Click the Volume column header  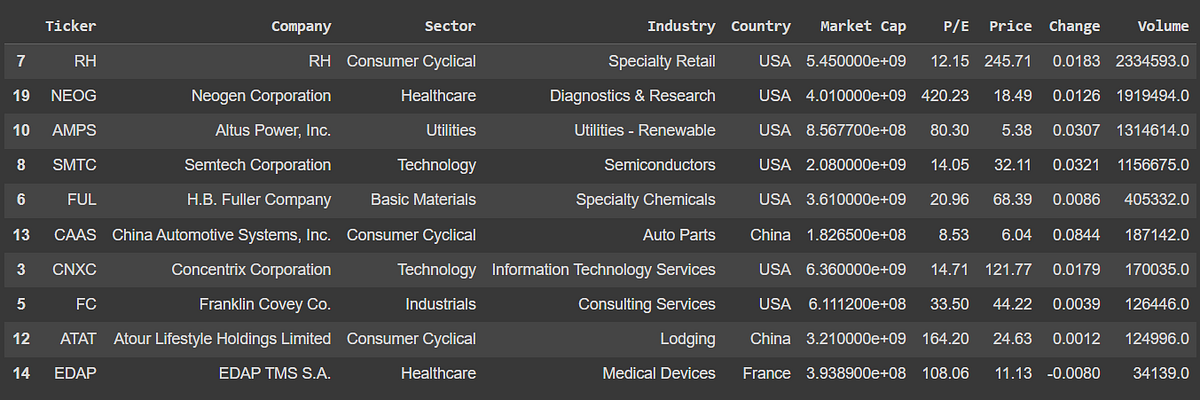pyautogui.click(x=1163, y=27)
